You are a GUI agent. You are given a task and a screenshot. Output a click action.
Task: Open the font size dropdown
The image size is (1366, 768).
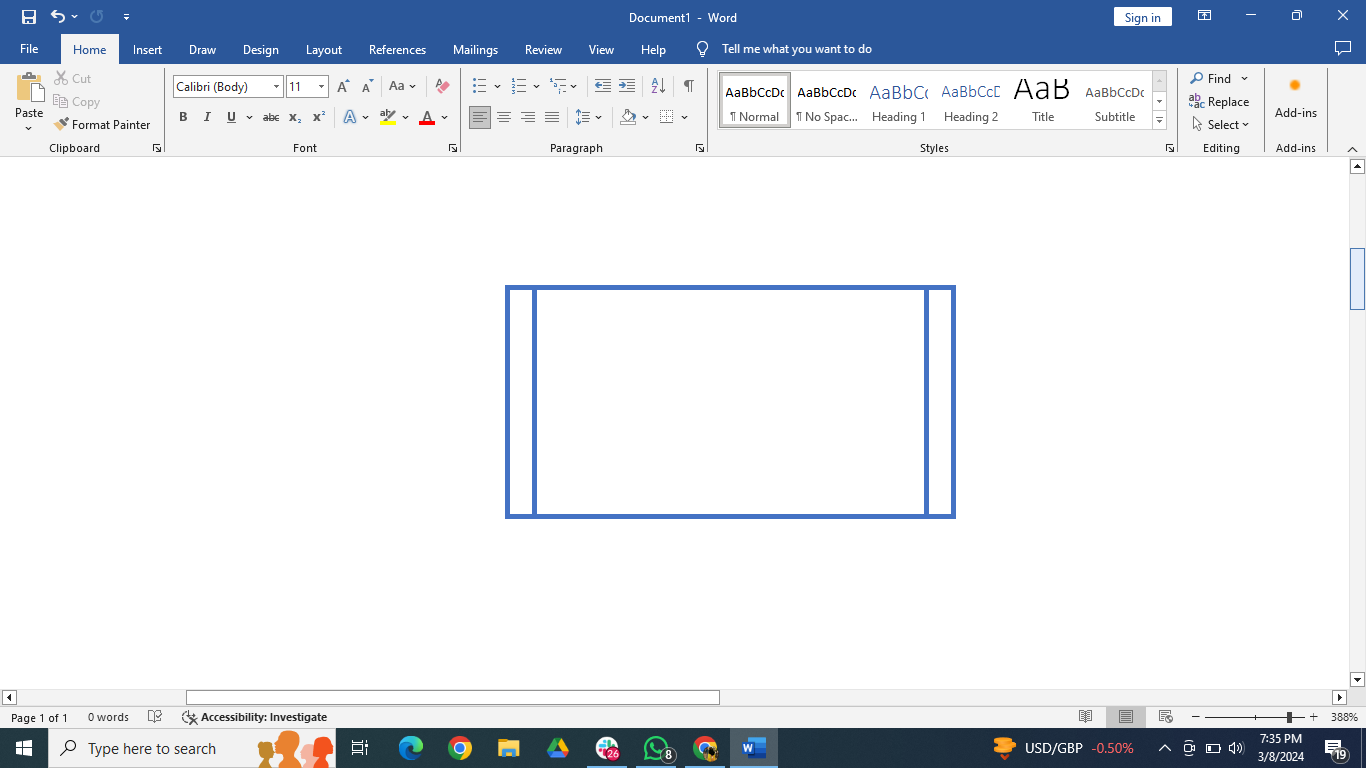[321, 87]
